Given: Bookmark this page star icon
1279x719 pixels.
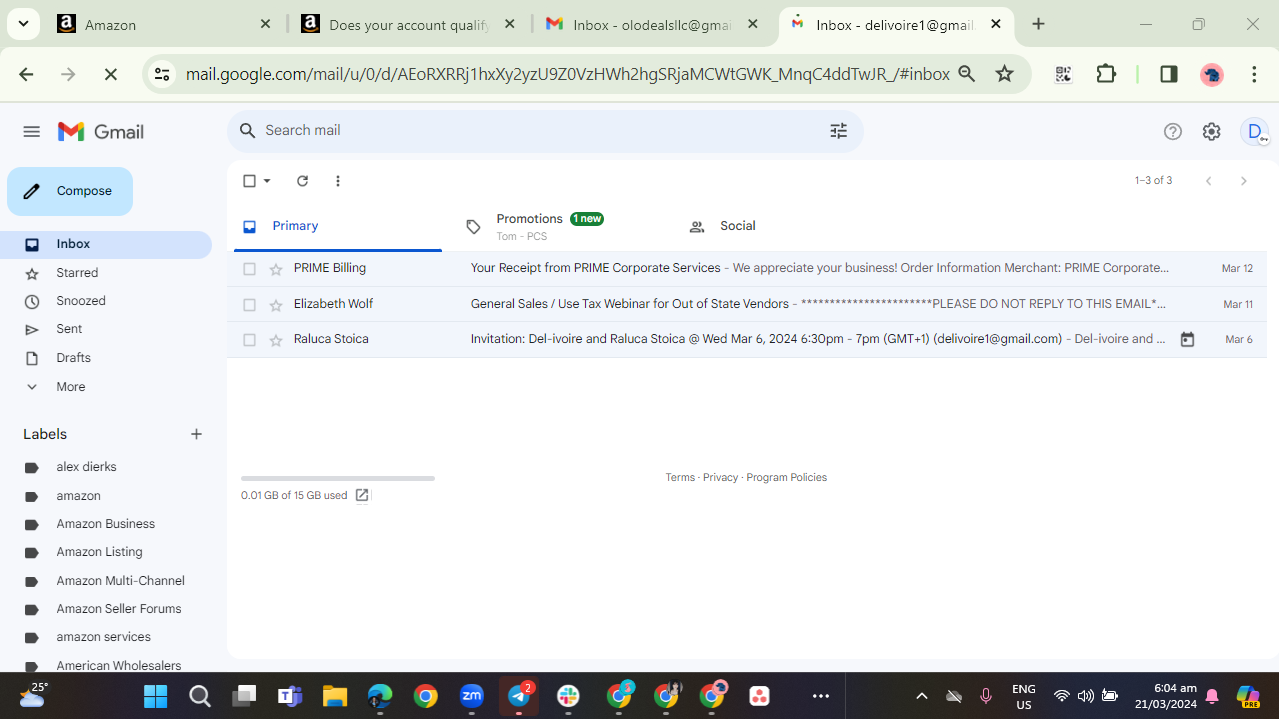Looking at the screenshot, I should (1005, 74).
